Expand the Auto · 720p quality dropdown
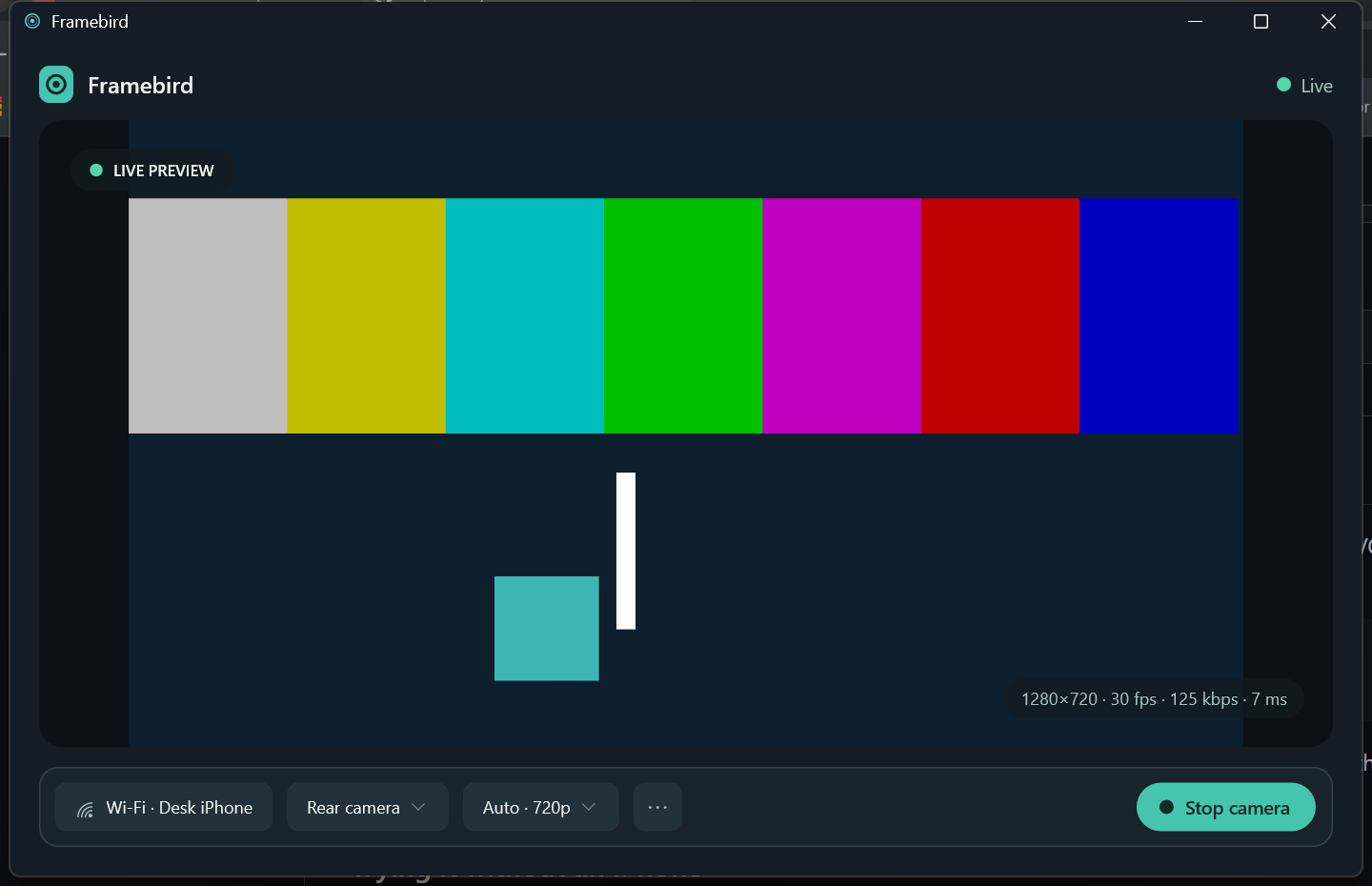Image resolution: width=1372 pixels, height=886 pixels. tap(541, 807)
